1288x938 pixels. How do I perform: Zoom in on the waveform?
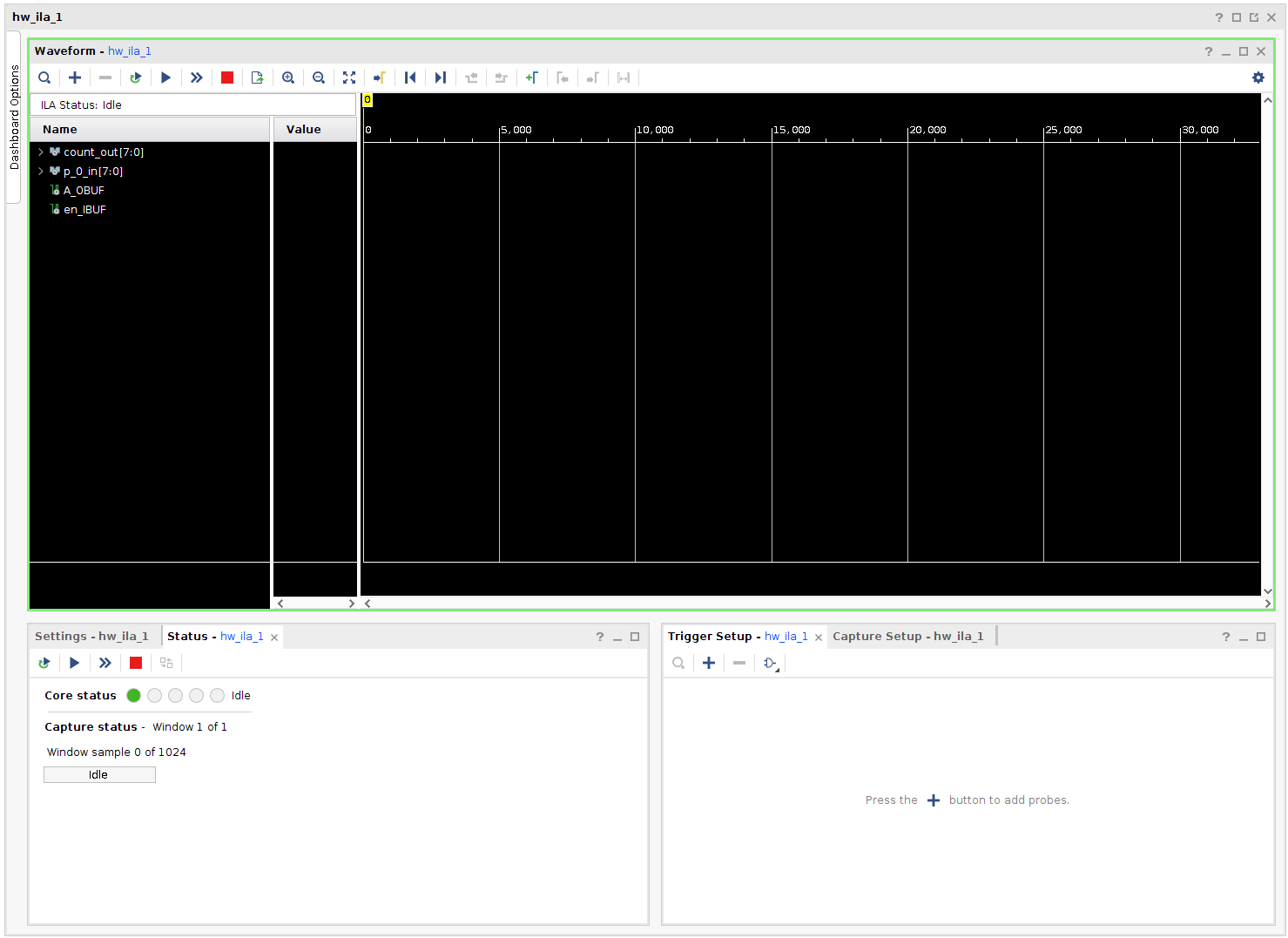287,78
